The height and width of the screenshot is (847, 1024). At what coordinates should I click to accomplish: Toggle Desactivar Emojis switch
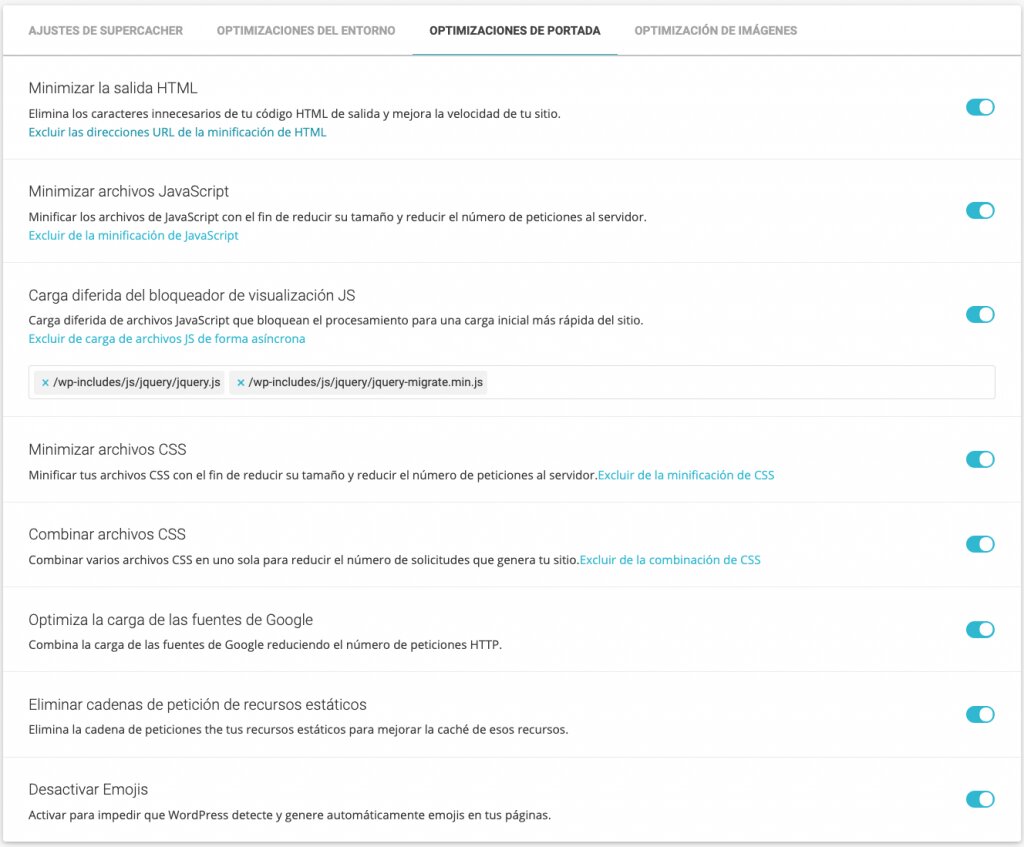pos(980,799)
